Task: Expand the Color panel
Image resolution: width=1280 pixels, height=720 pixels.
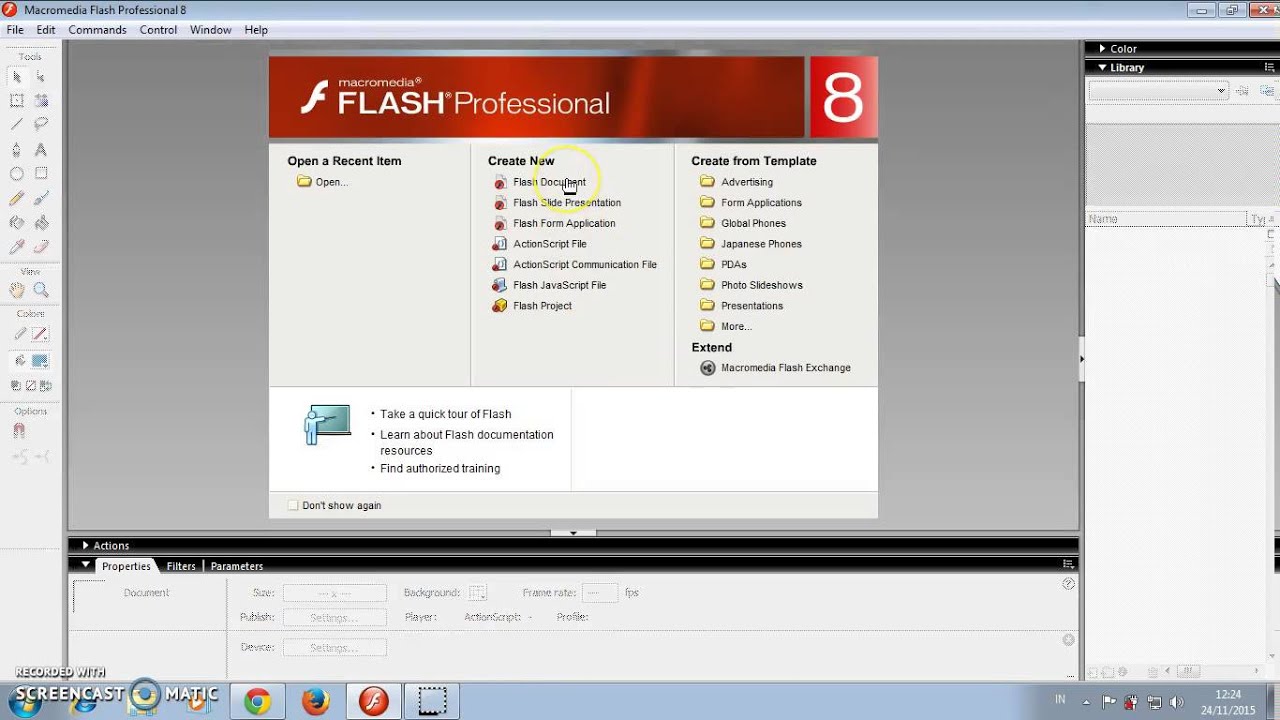Action: point(1102,48)
